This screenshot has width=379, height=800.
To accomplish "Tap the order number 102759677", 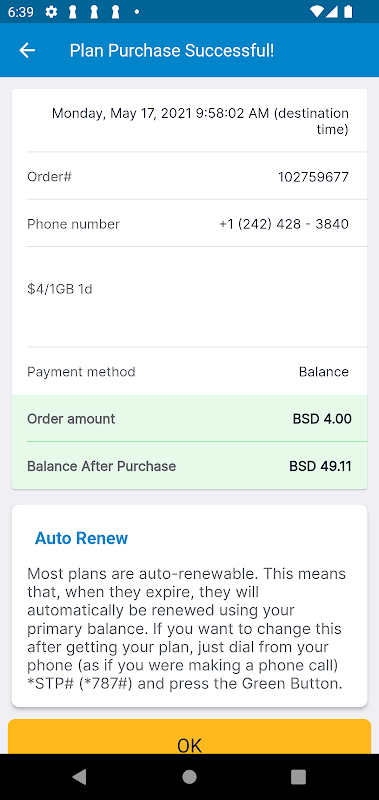I will (313, 177).
